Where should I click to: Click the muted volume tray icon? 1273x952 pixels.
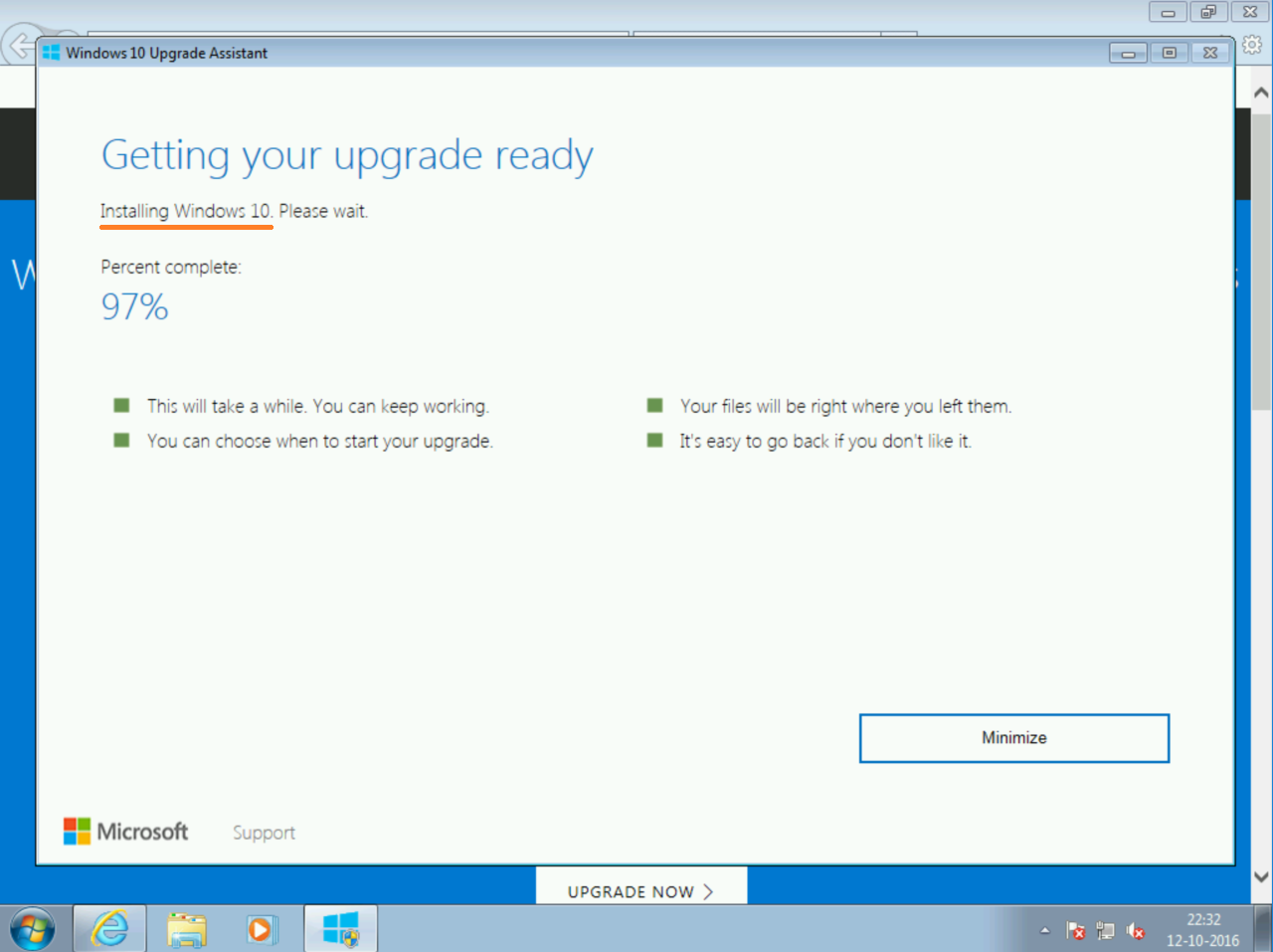pyautogui.click(x=1135, y=931)
